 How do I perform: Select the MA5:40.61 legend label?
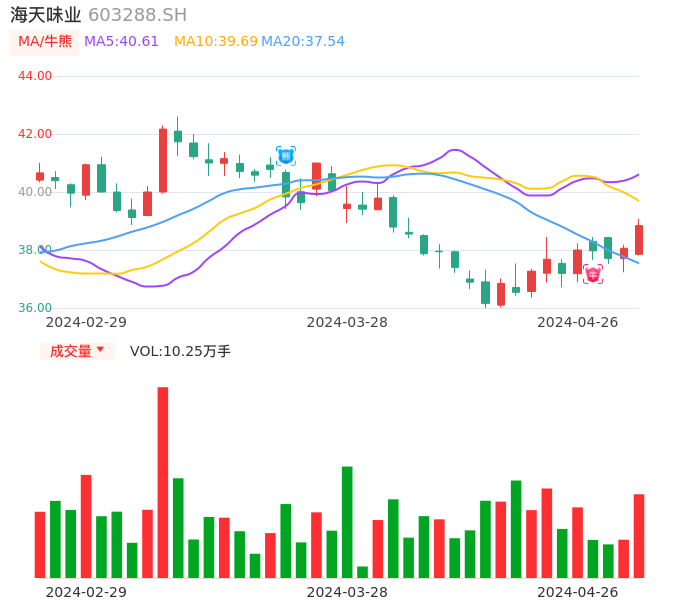(121, 42)
